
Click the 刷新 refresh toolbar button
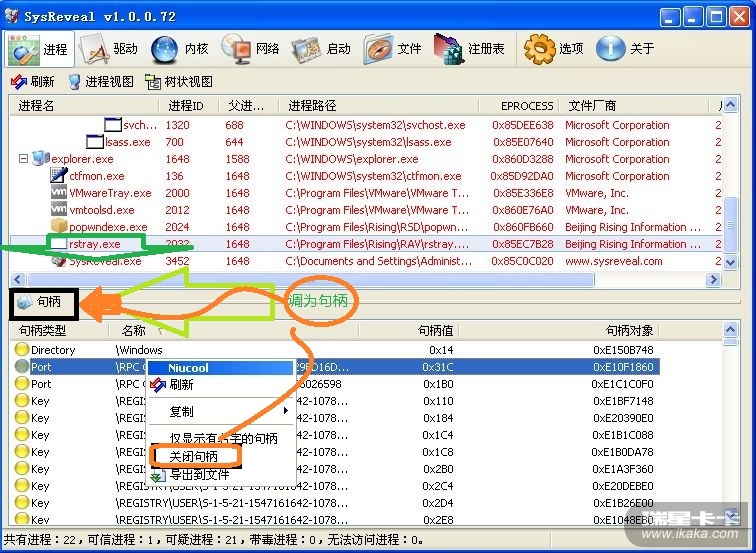click(32, 81)
